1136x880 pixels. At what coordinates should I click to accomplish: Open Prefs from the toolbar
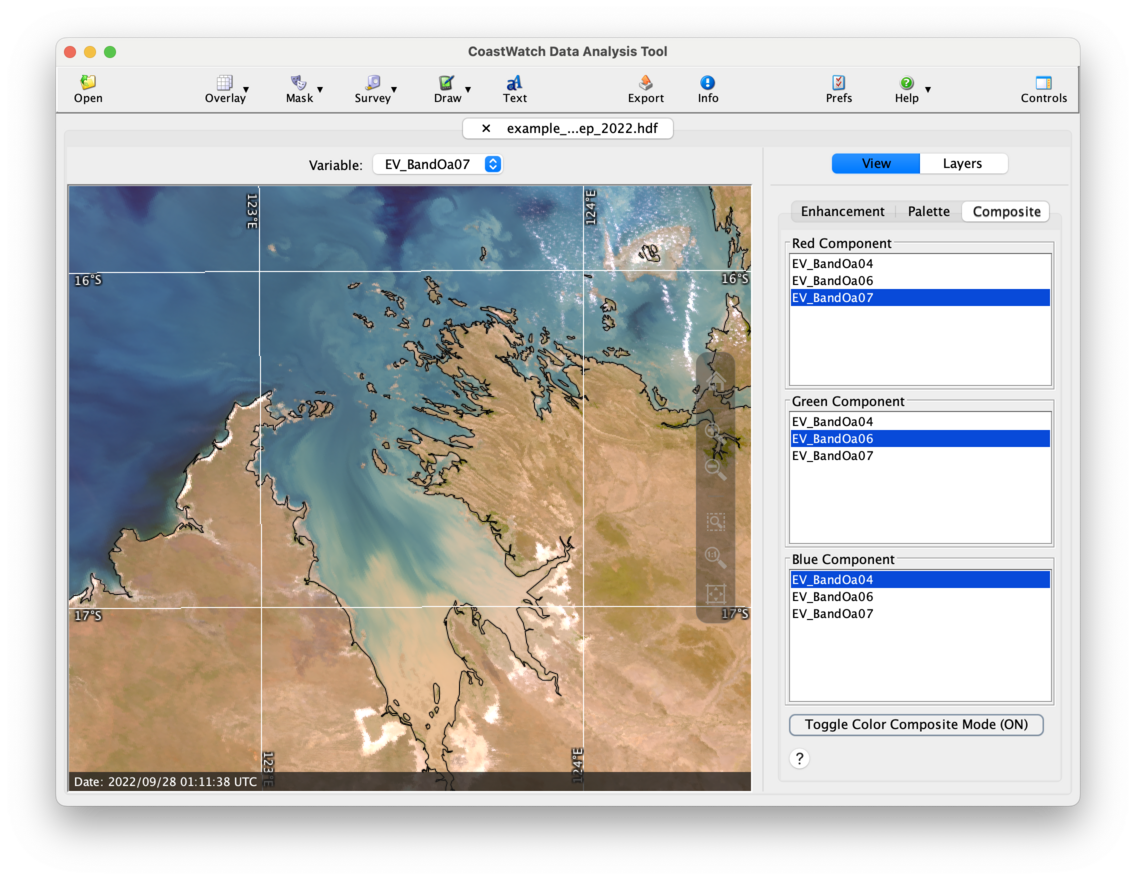point(838,88)
